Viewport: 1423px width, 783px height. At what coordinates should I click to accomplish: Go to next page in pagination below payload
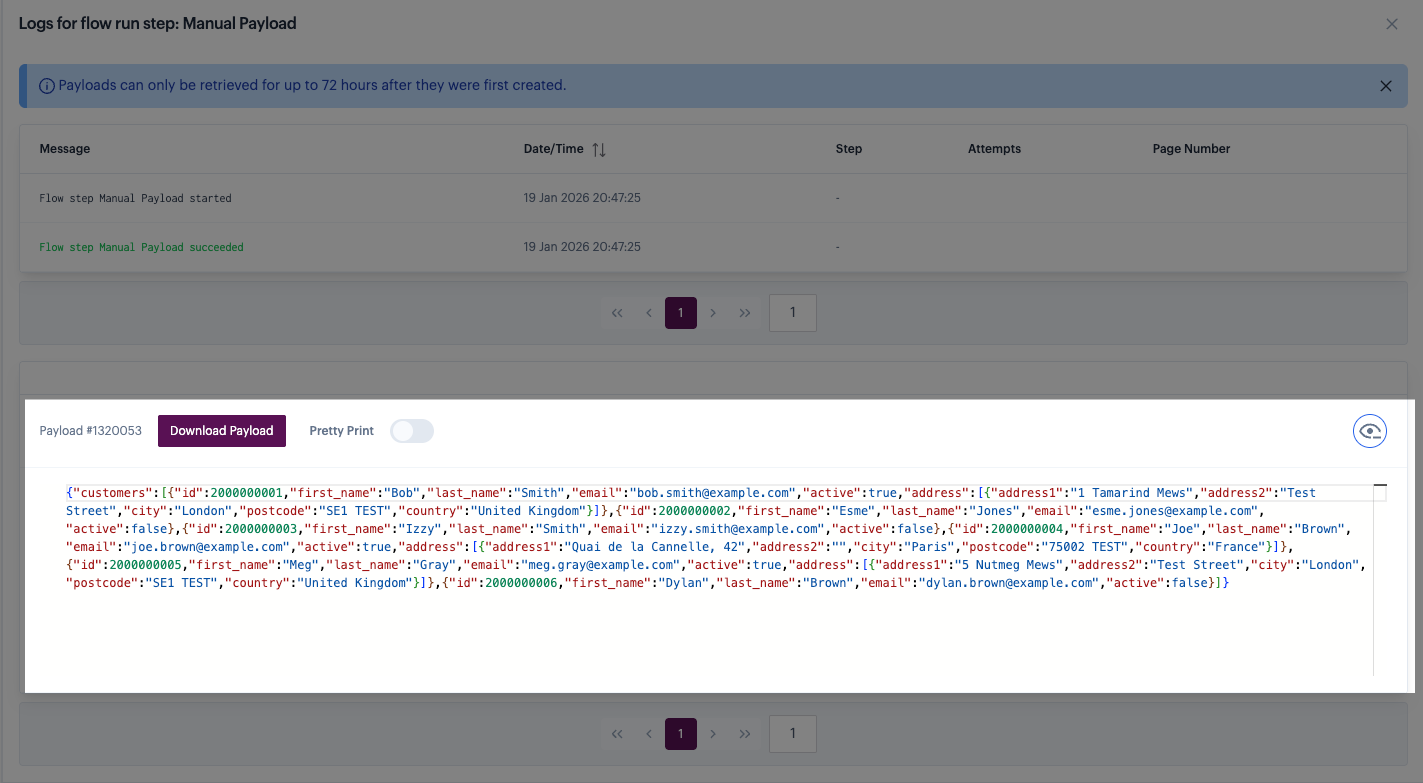click(713, 734)
